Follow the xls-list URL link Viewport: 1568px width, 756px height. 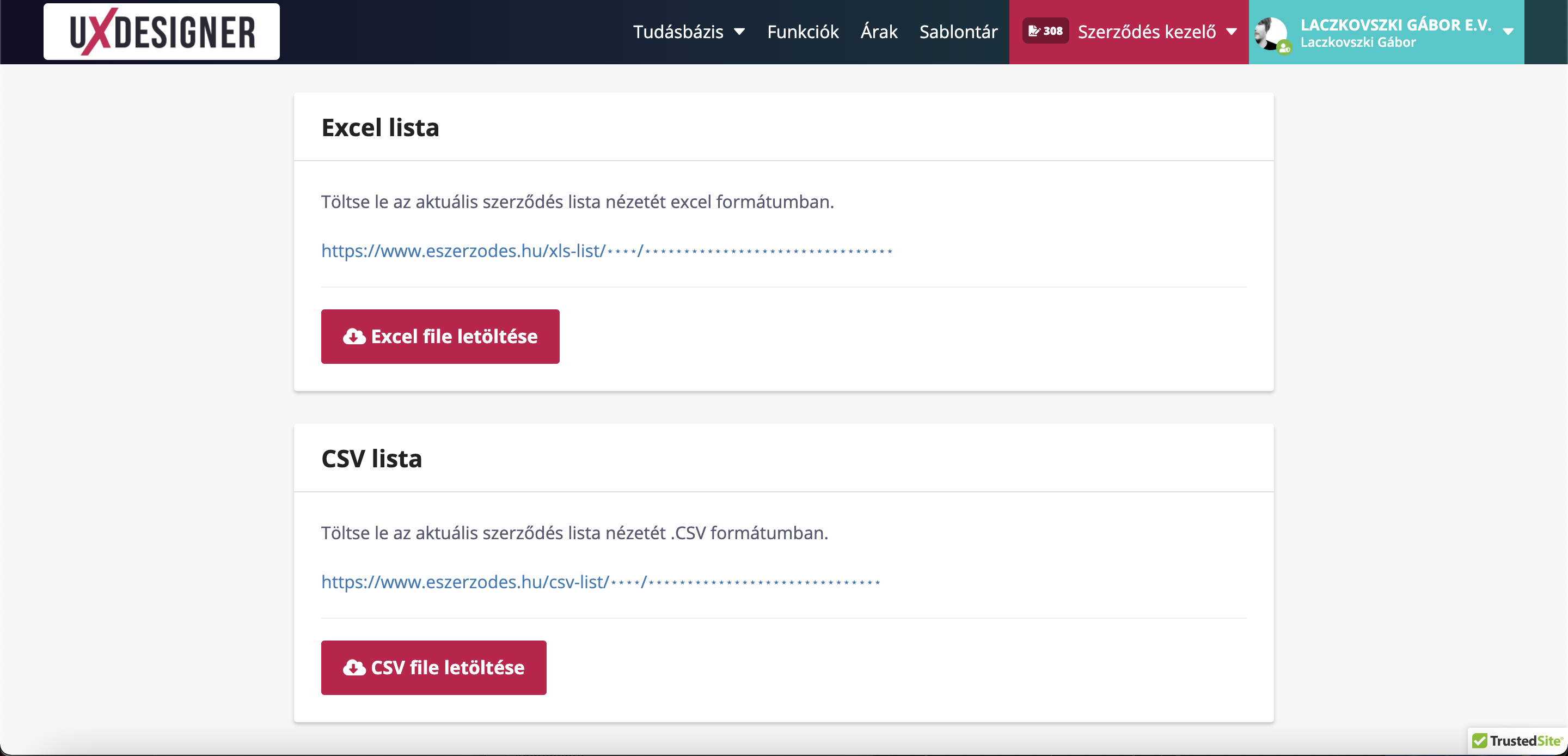click(607, 251)
